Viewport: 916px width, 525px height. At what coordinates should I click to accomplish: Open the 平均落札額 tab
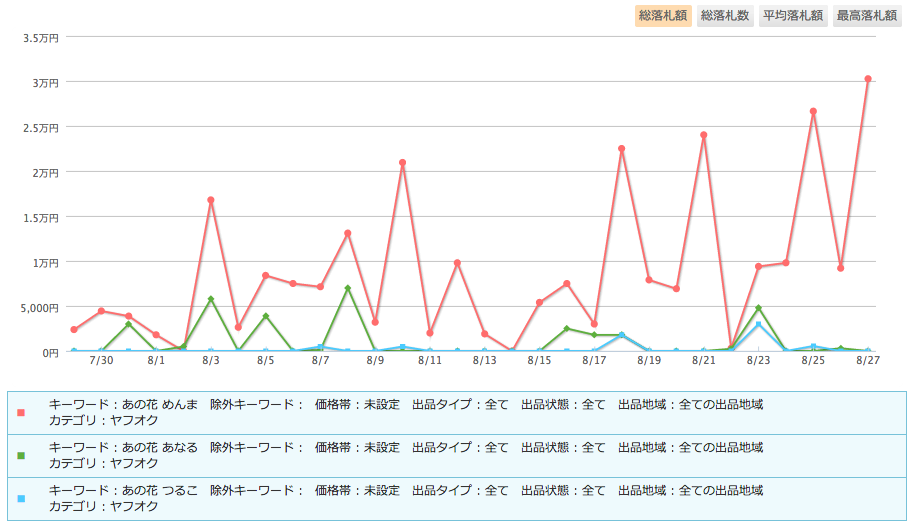point(792,15)
